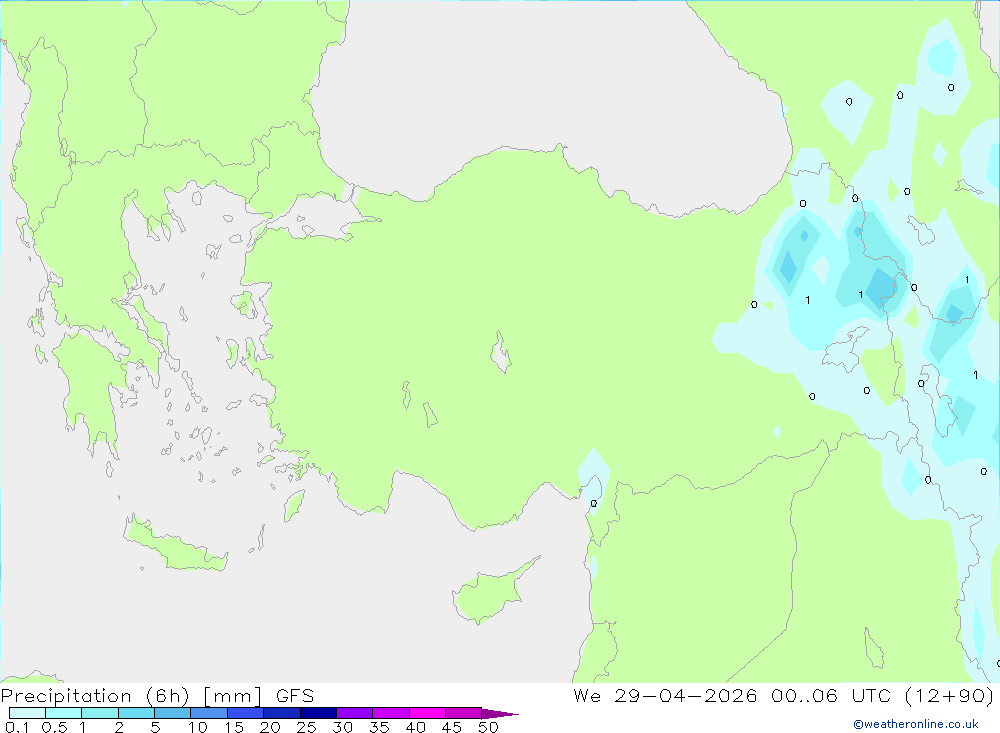The image size is (1000, 733).
Task: Pick the 40–45 mm magenta legend swatch
Action: [x=427, y=713]
